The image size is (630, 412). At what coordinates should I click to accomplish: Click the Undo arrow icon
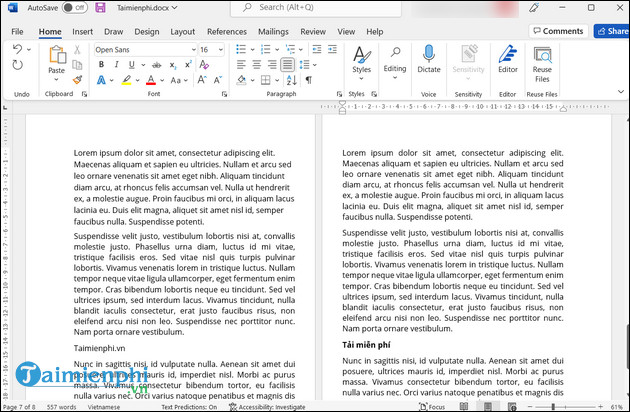[18, 49]
